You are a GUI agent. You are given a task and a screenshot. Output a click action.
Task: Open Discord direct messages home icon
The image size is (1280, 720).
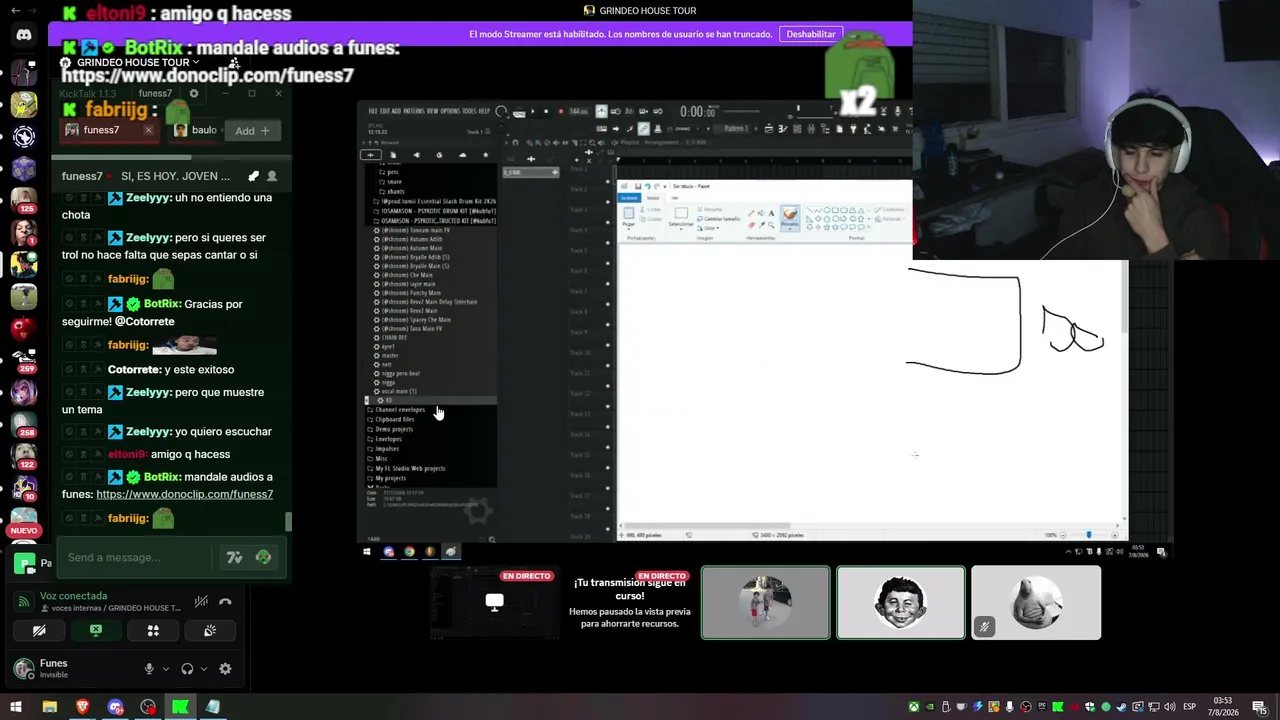pos(24,35)
